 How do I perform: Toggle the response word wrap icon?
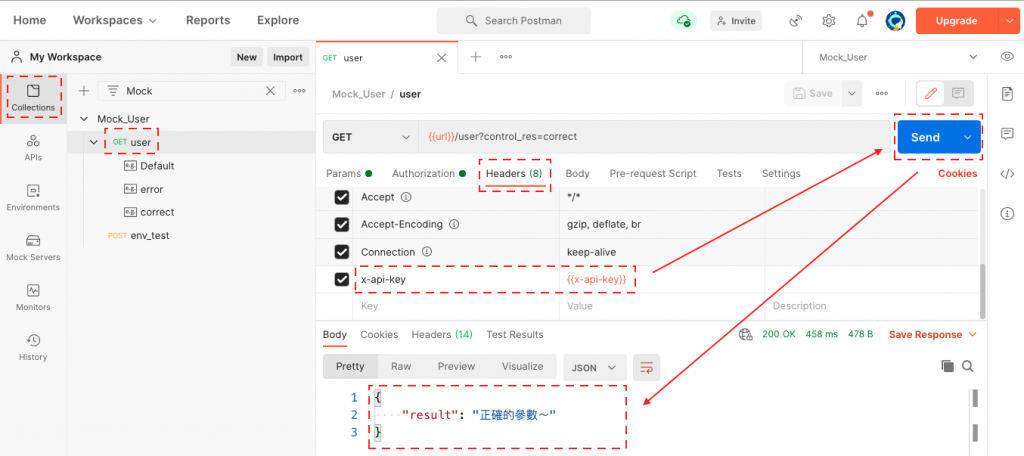[647, 367]
